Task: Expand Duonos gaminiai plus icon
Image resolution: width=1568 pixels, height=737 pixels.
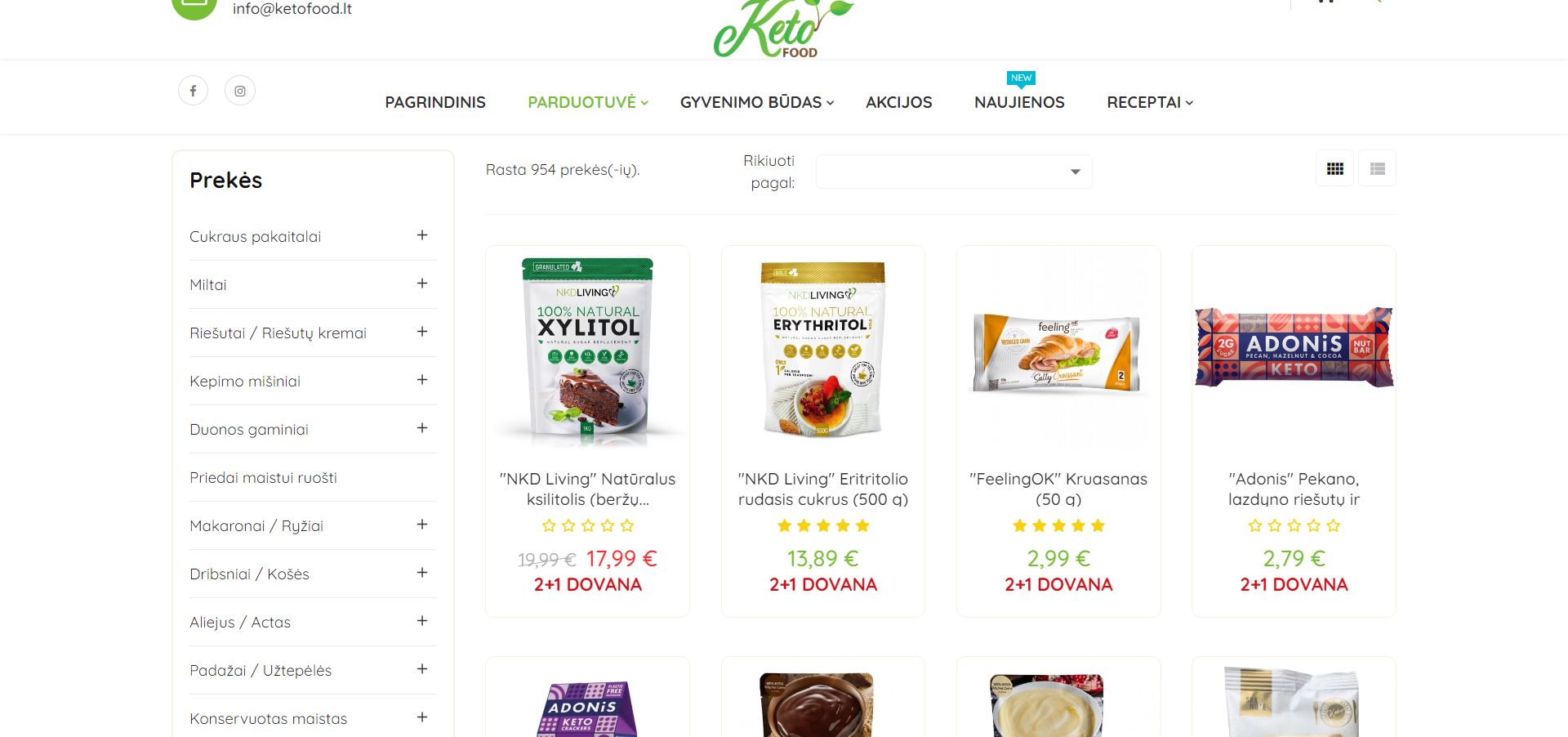Action: 422,428
